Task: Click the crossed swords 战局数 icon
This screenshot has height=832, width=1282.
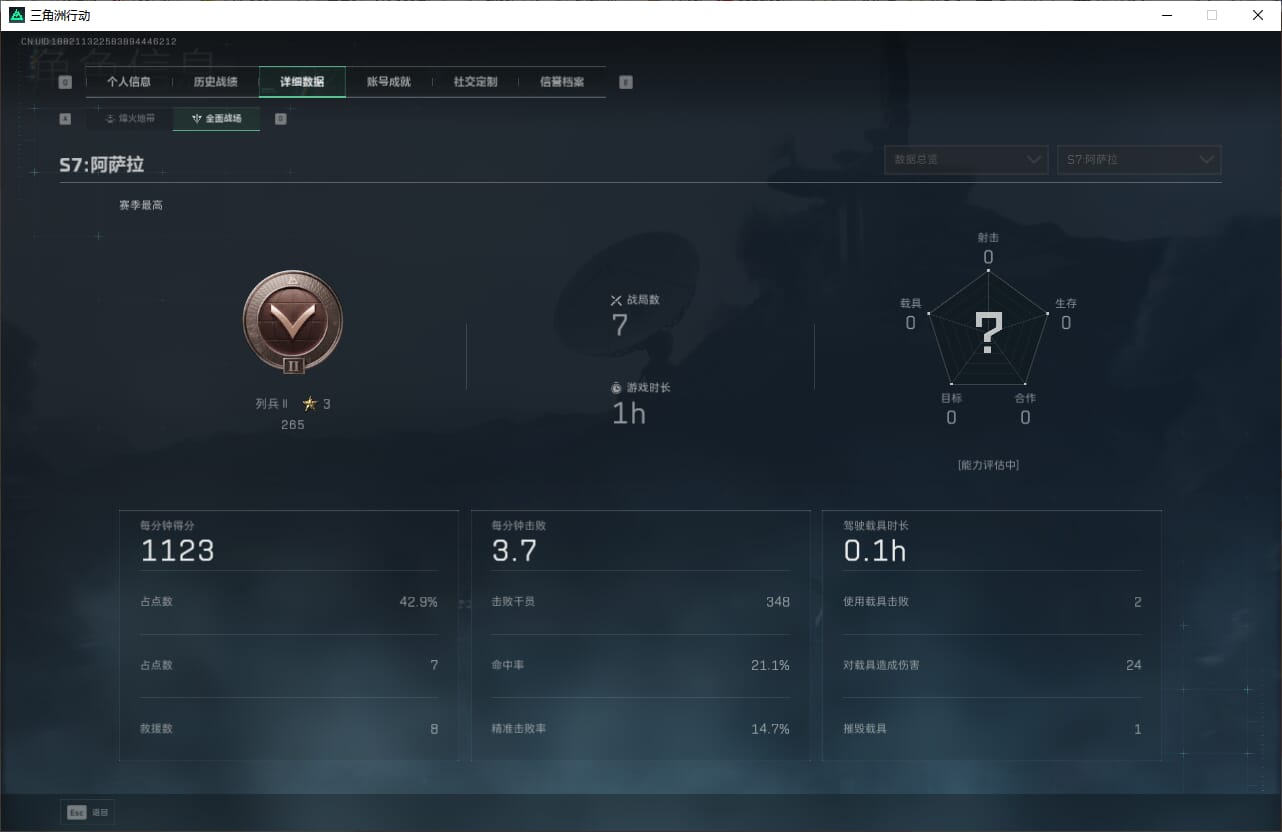Action: coord(616,300)
